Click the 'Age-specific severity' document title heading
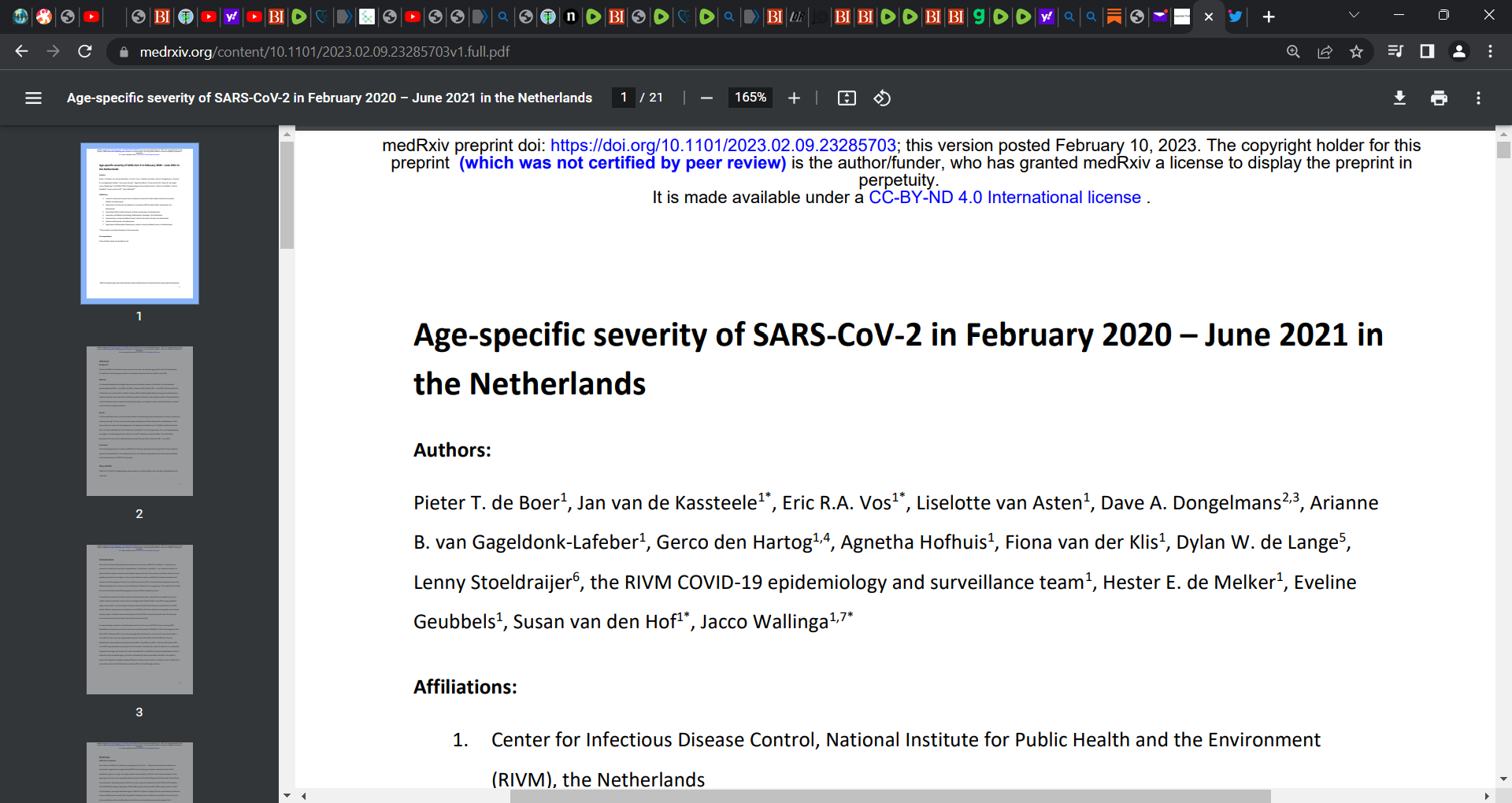The image size is (1512, 803). 898,359
